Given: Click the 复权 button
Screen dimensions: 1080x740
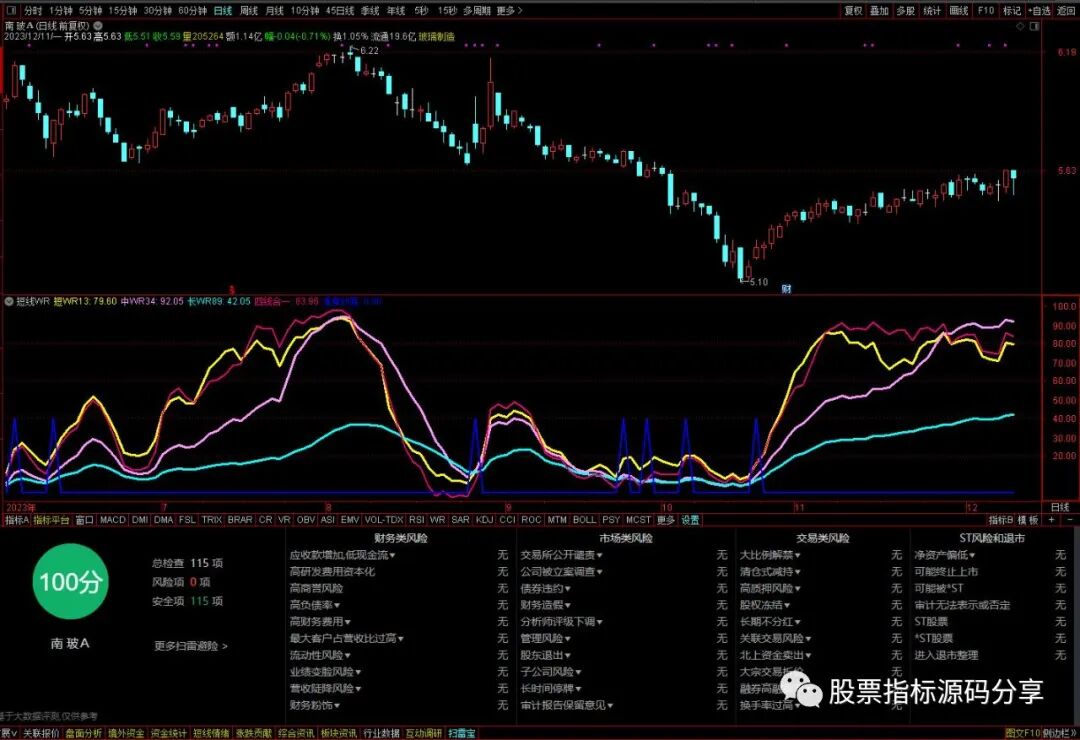Looking at the screenshot, I should pyautogui.click(x=853, y=11).
